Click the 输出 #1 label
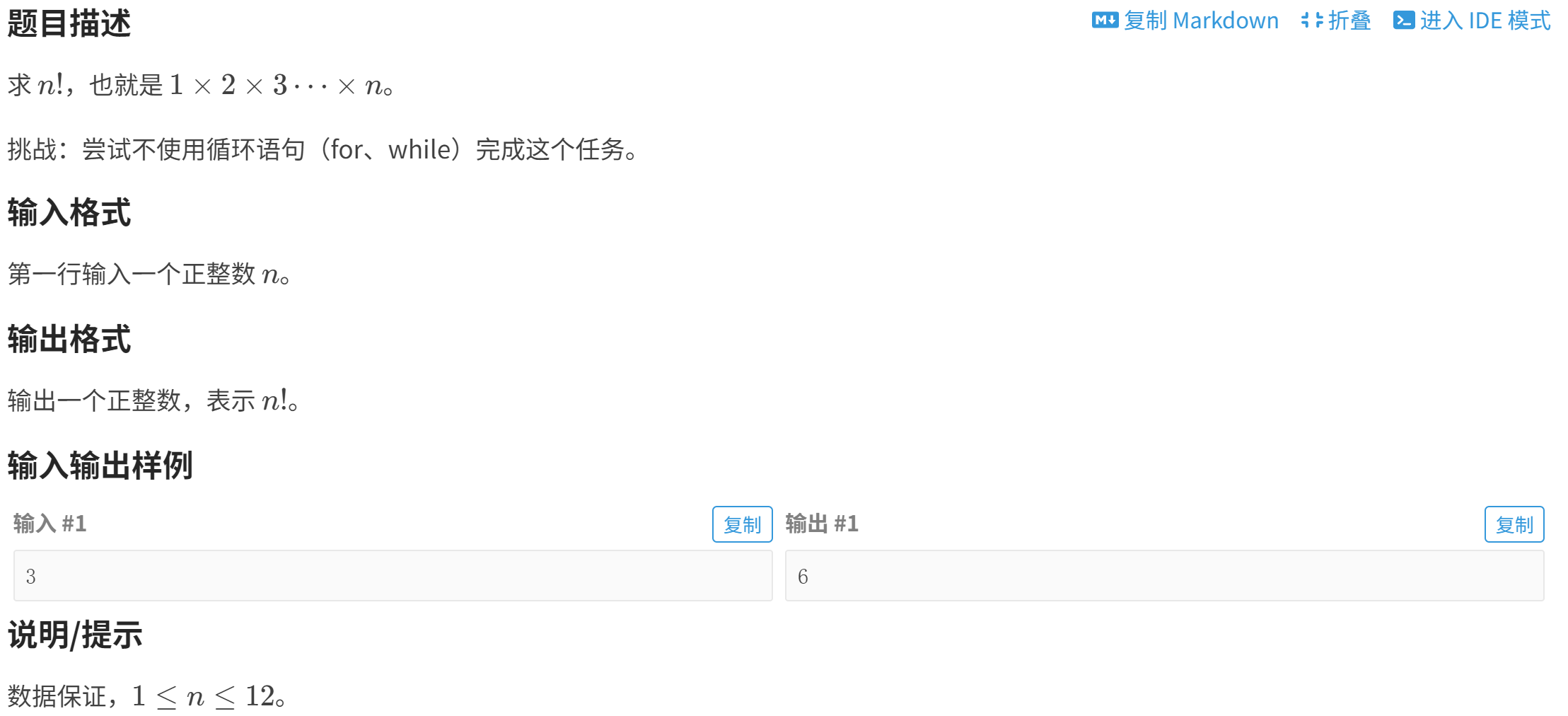Image resolution: width=1568 pixels, height=716 pixels. [822, 524]
